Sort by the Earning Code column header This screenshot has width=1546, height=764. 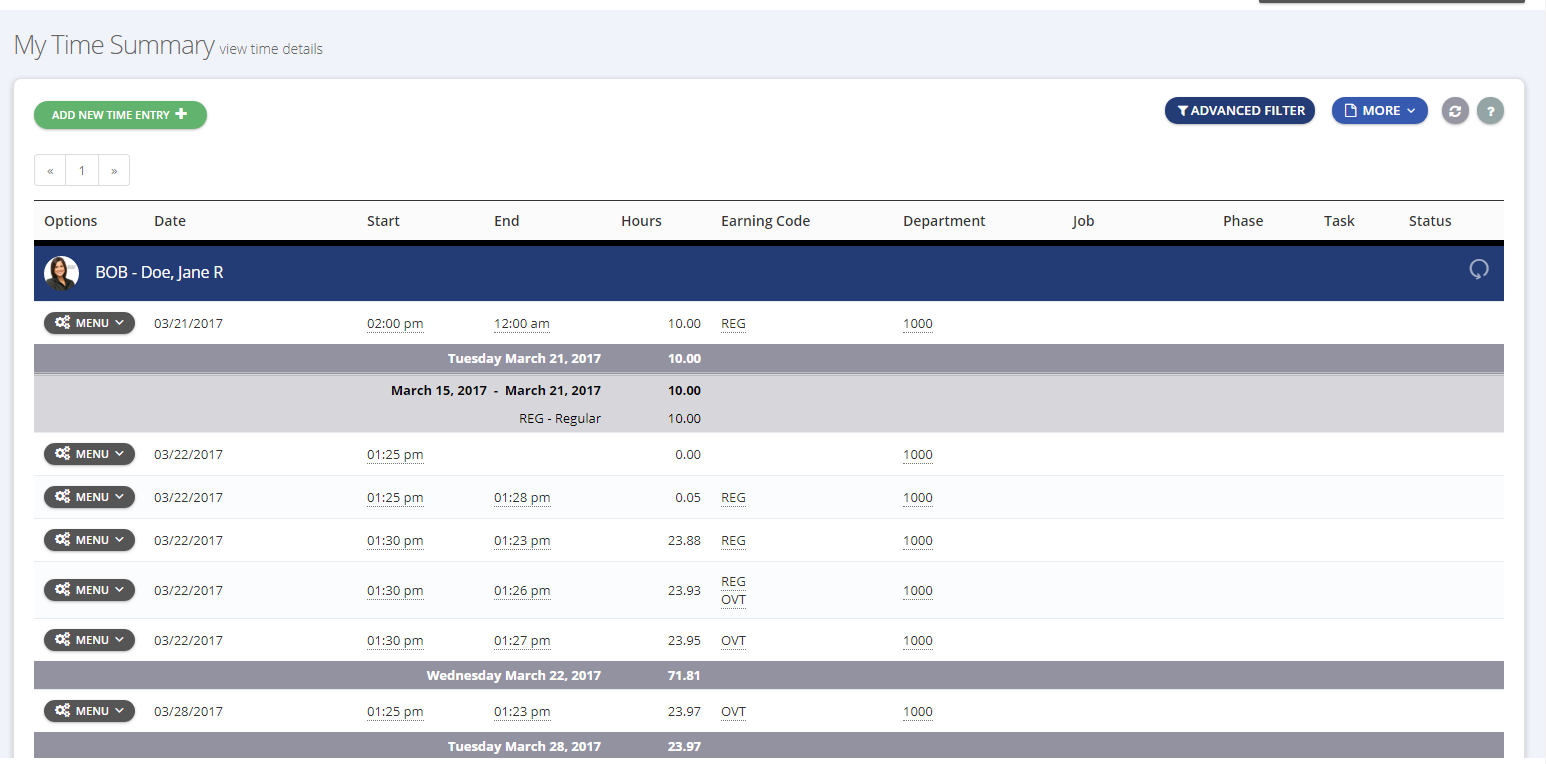coord(765,221)
